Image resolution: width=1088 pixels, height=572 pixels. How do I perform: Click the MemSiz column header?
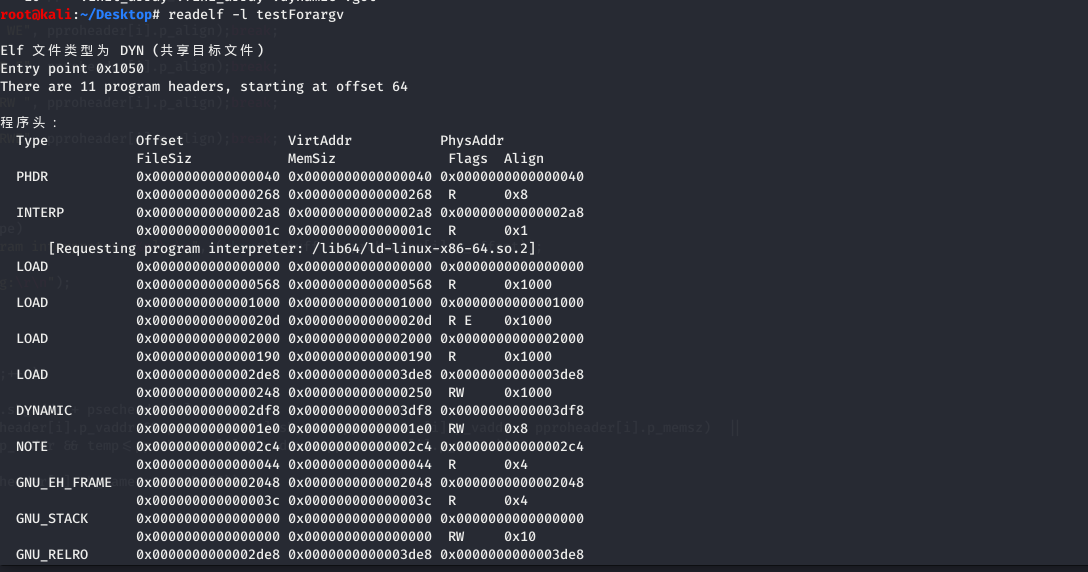pyautogui.click(x=312, y=159)
